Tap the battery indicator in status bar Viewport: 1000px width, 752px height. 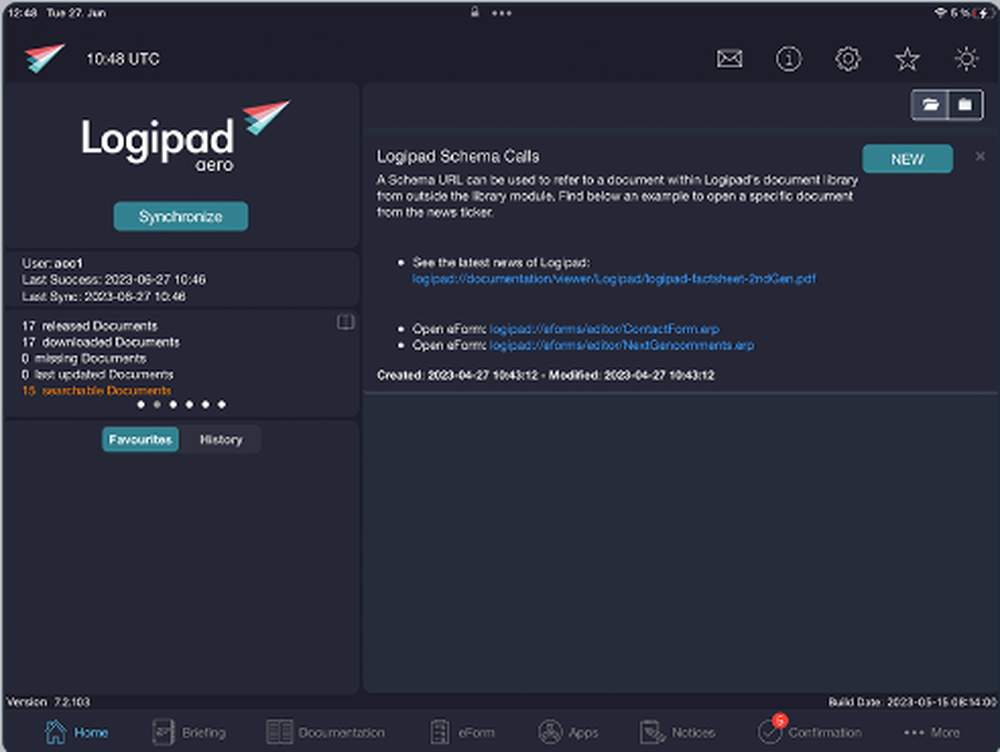[984, 13]
